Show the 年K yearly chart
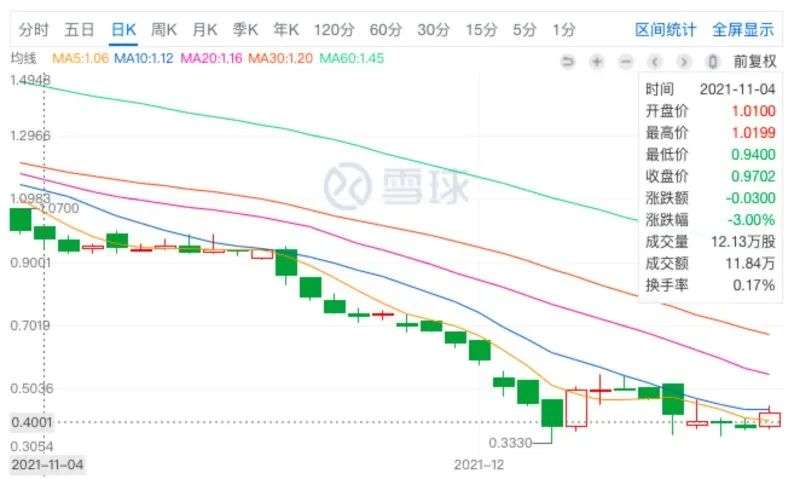This screenshot has width=800, height=479. (x=286, y=30)
